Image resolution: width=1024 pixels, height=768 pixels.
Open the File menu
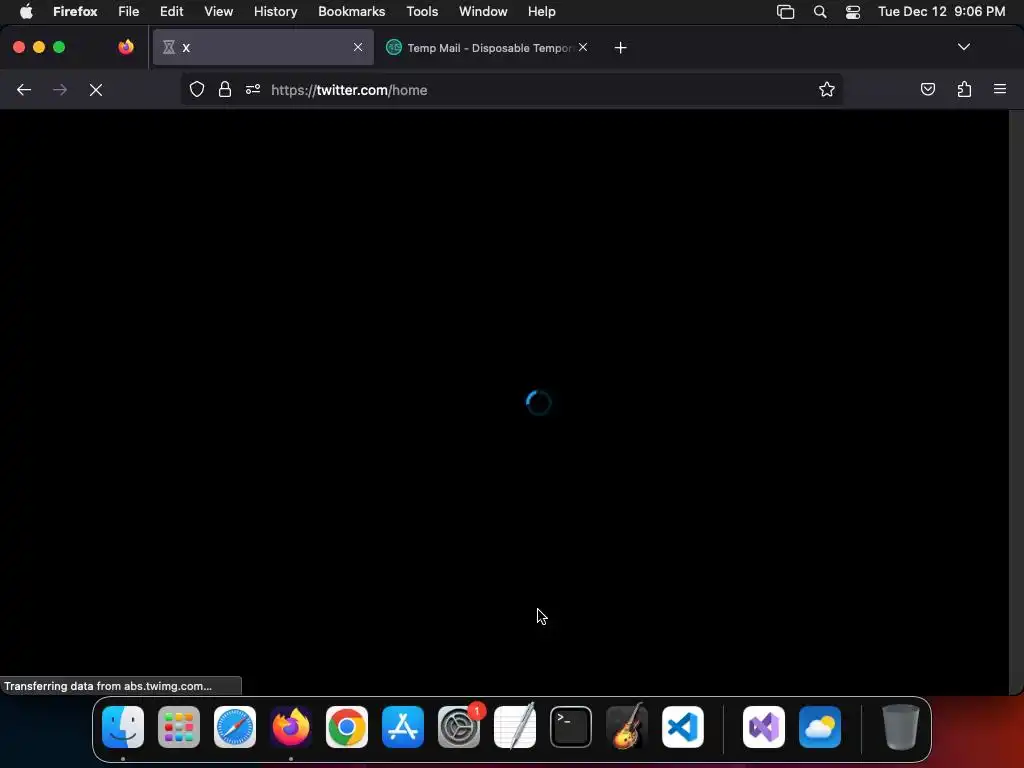click(129, 11)
